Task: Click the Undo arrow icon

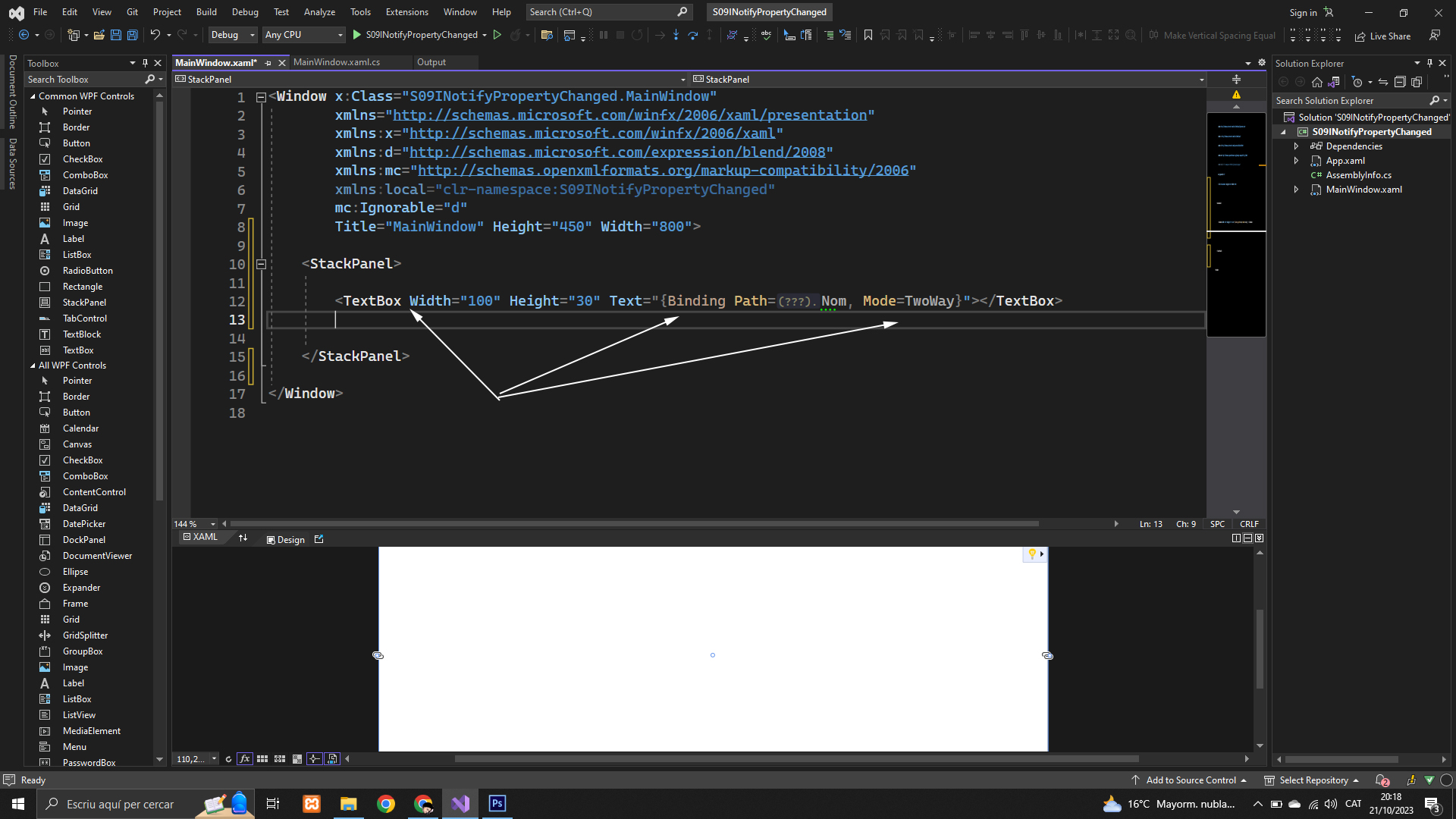Action: pyautogui.click(x=155, y=35)
